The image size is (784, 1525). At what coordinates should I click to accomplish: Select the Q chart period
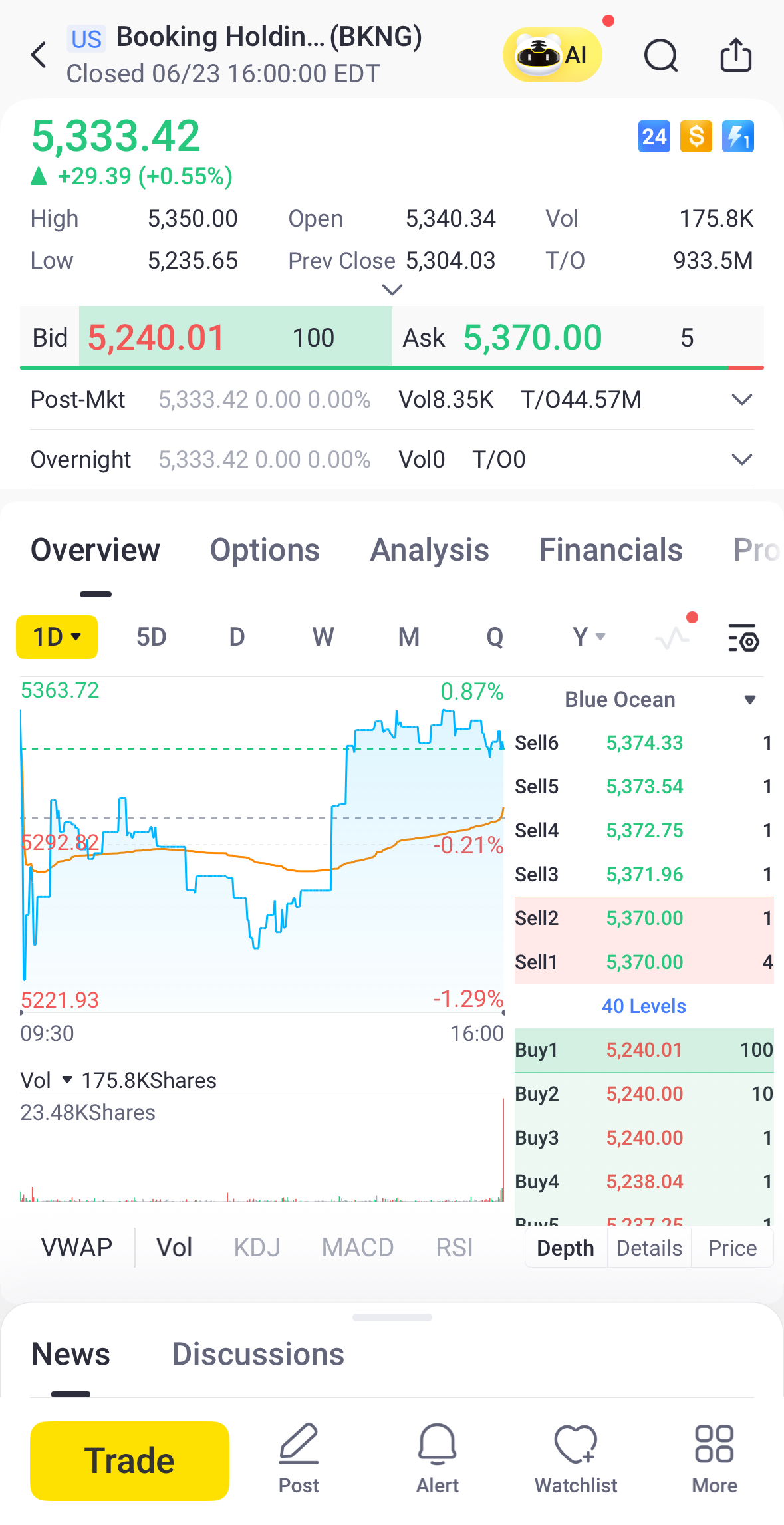coord(495,637)
